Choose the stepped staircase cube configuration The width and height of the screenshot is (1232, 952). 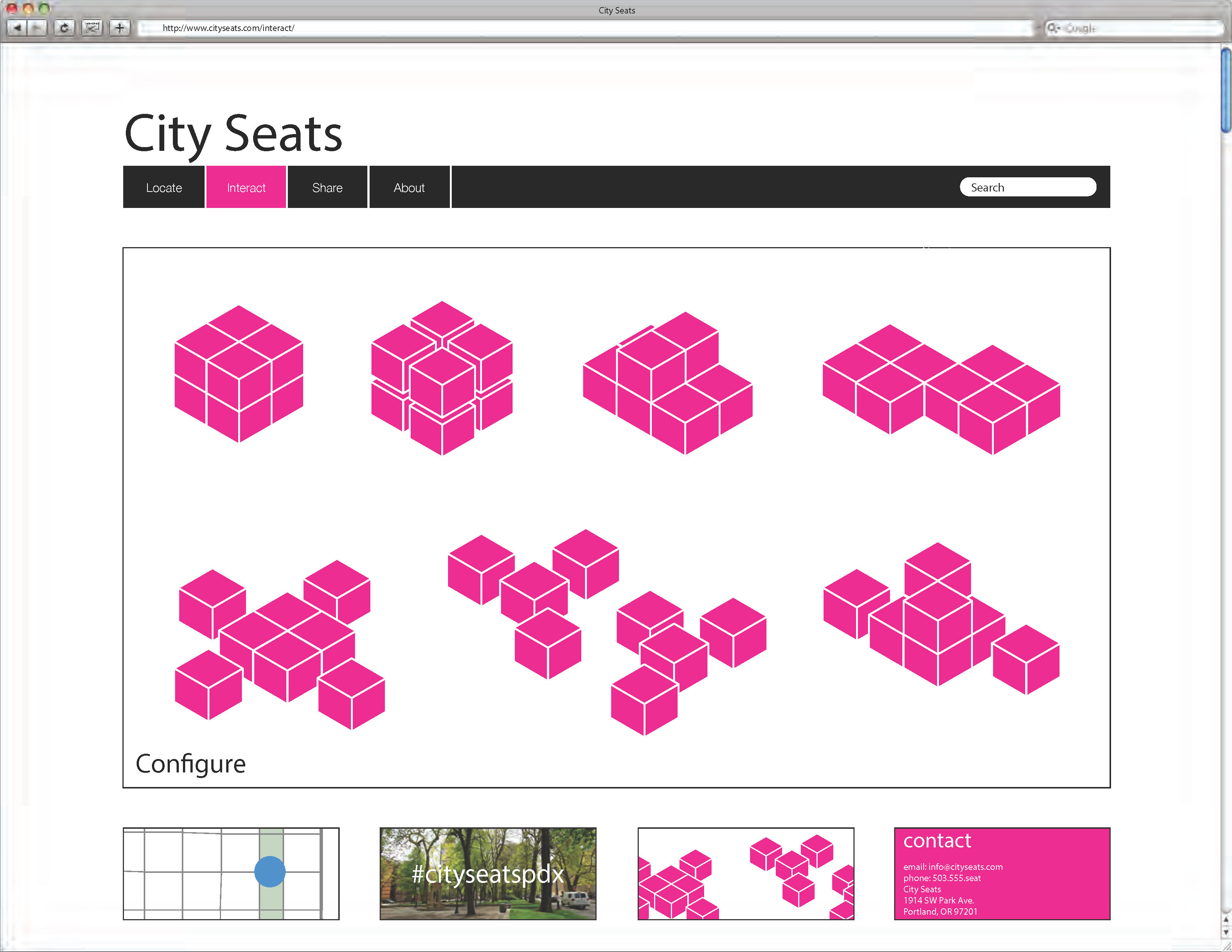pos(668,383)
